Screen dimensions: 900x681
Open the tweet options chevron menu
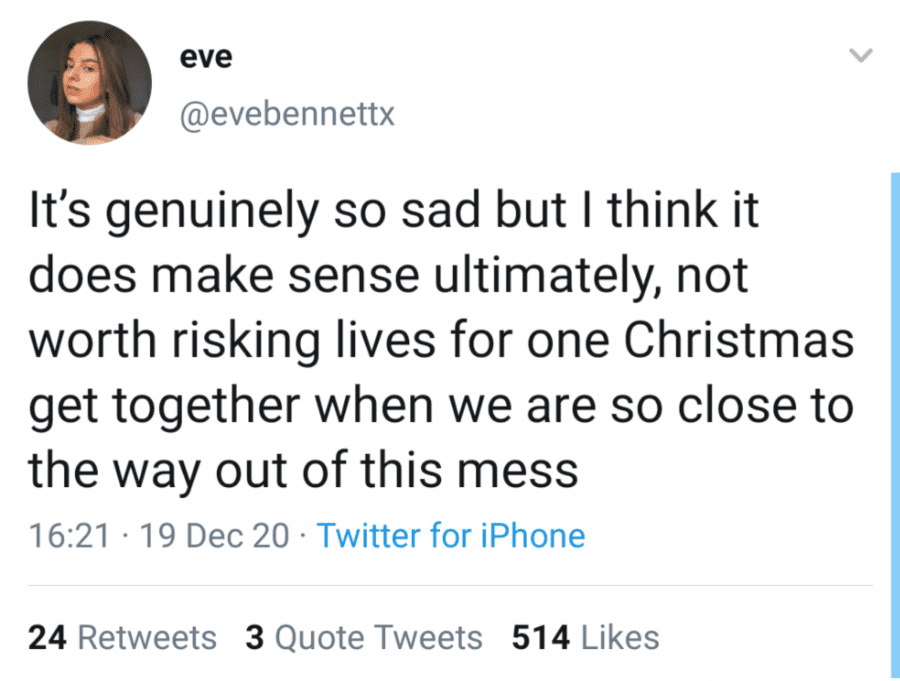point(860,56)
